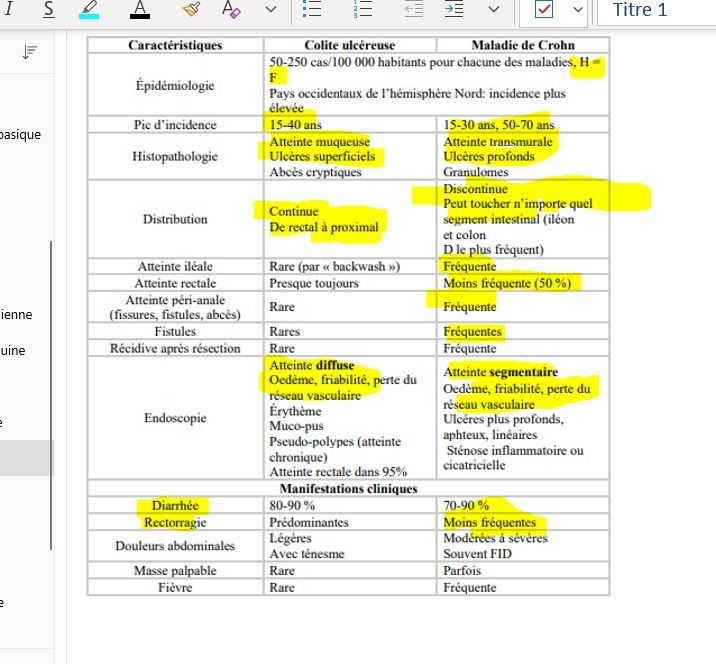Click 'Atteinte diffuse' text

click(x=312, y=365)
